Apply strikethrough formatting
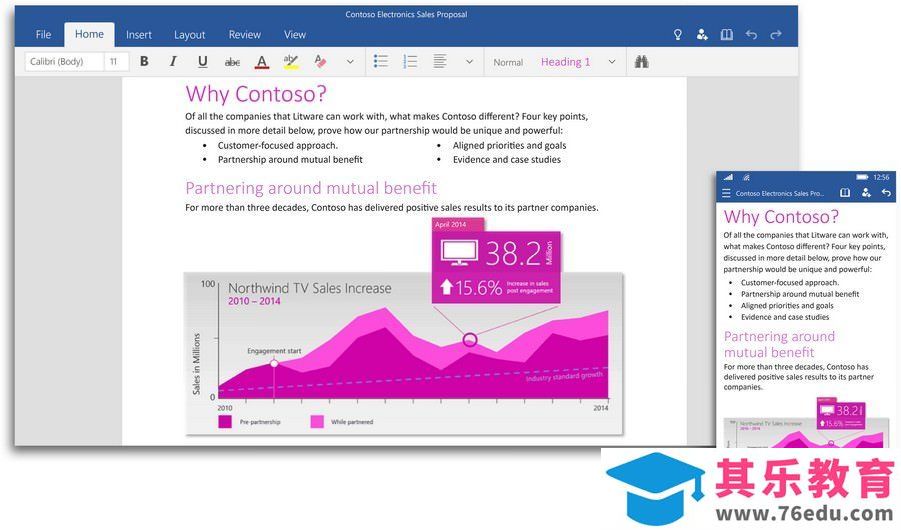This screenshot has width=901, height=530. [x=232, y=62]
